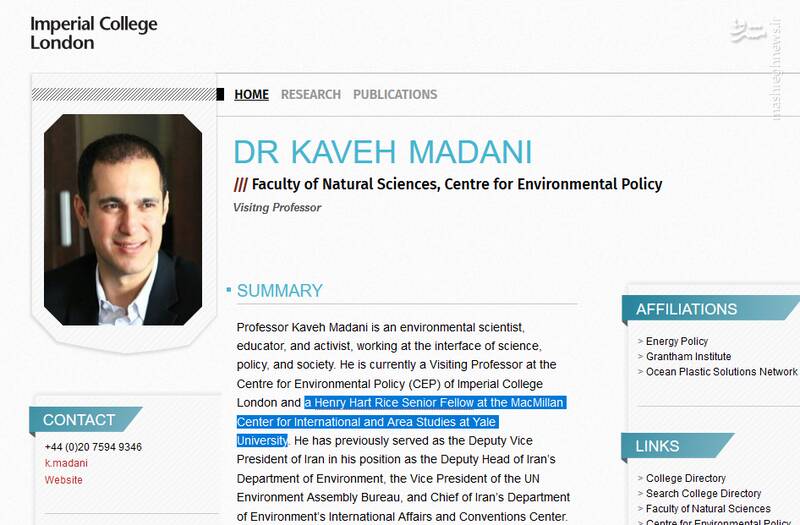Screen dimensions: 800x525
Task: Click the arrow beside Grantham Institute
Action: 640,357
